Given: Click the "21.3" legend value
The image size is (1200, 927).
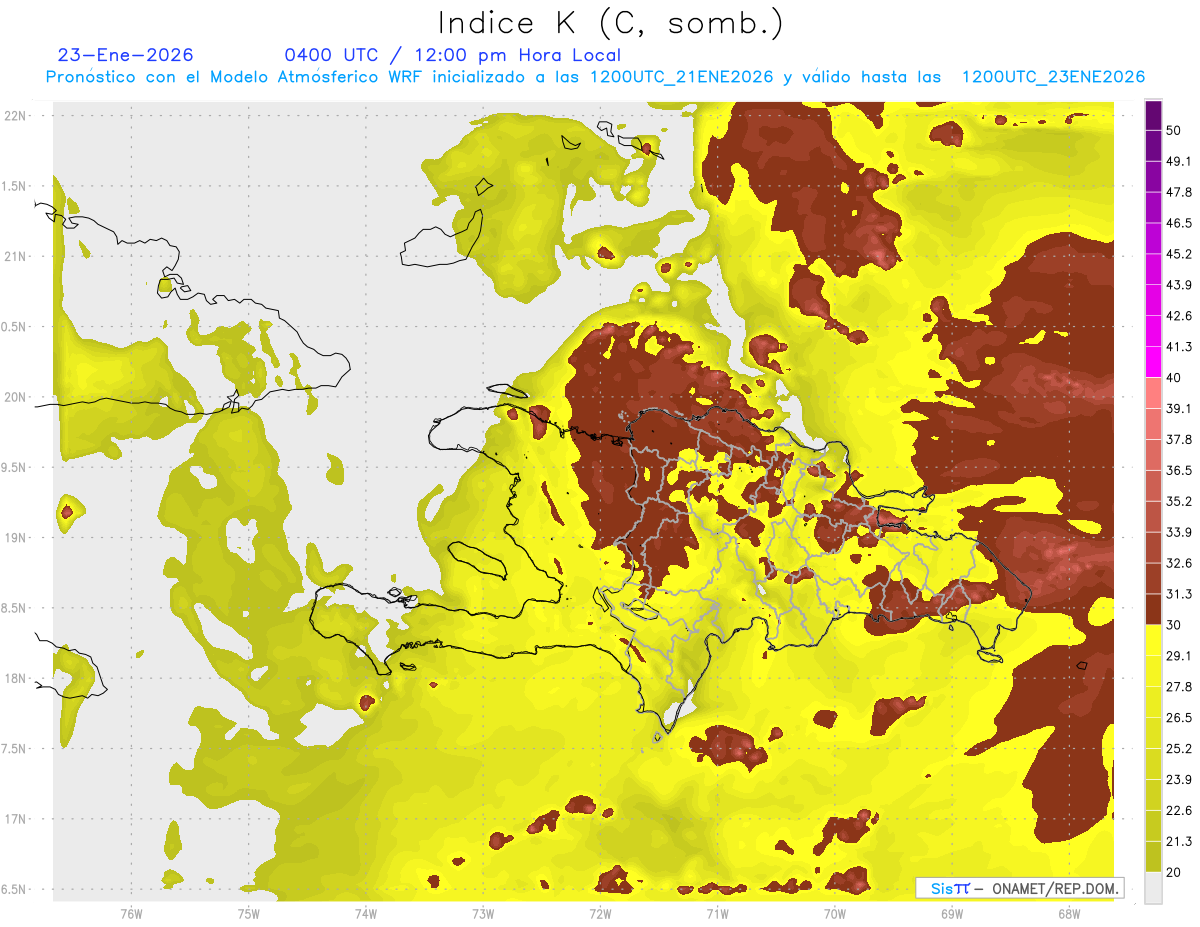Looking at the screenshot, I should (1179, 841).
